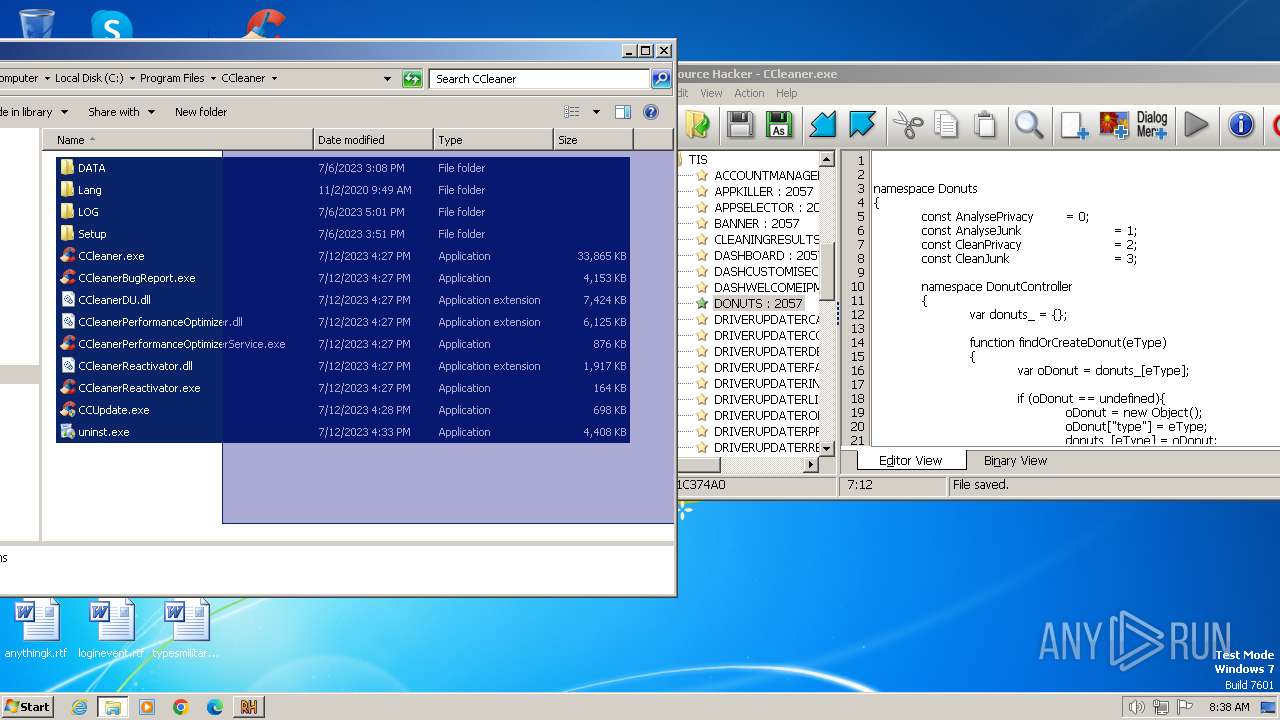Select the APPKILLER : 2057 tree item
Image resolution: width=1280 pixels, height=720 pixels.
pos(764,191)
